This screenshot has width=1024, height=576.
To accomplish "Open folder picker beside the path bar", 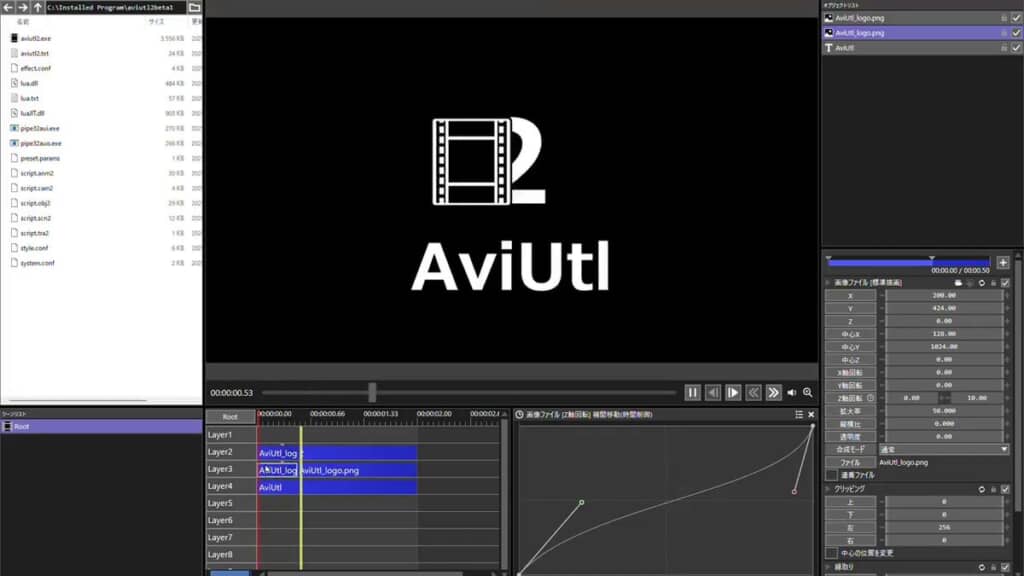I will point(195,7).
